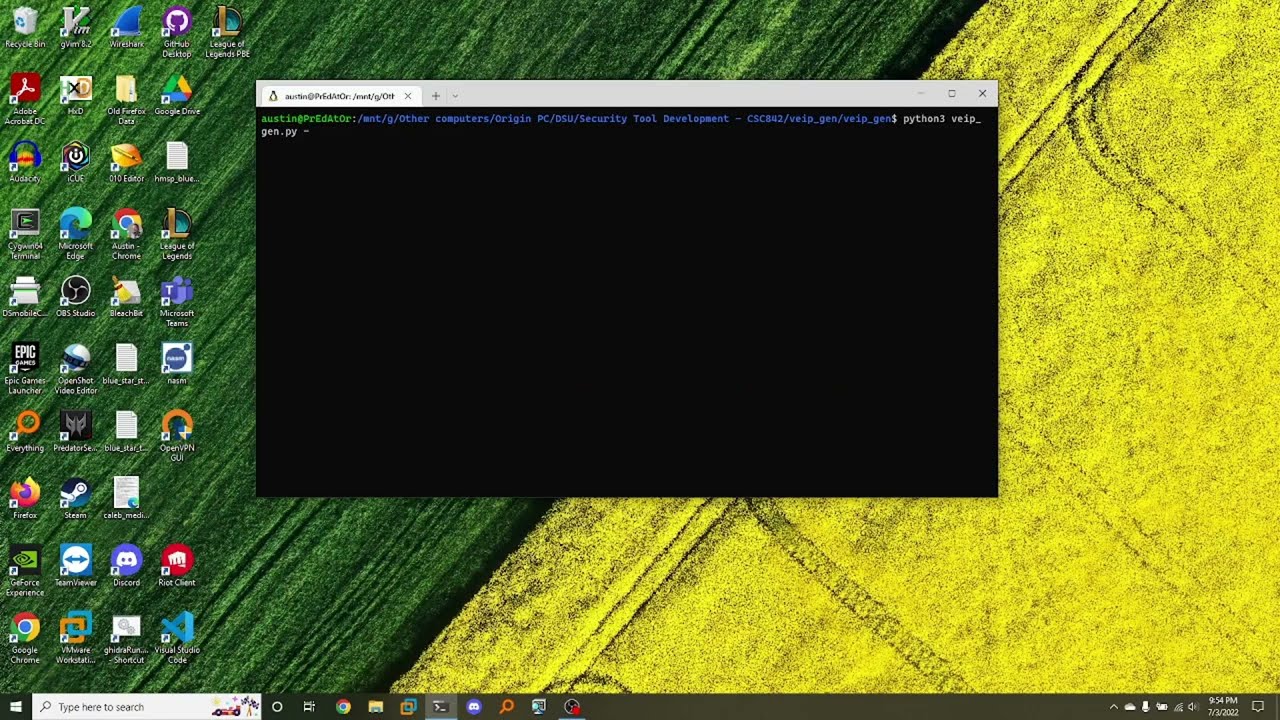This screenshot has width=1280, height=720.
Task: Maximize the terminal window
Action: point(951,94)
